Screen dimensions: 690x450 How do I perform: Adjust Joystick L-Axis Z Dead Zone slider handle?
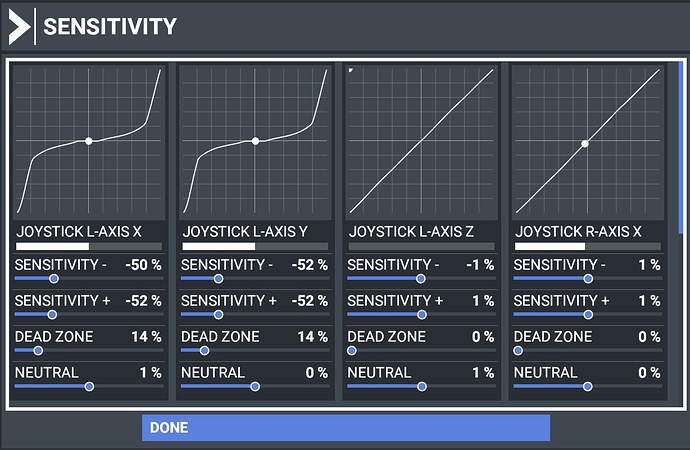click(x=352, y=351)
